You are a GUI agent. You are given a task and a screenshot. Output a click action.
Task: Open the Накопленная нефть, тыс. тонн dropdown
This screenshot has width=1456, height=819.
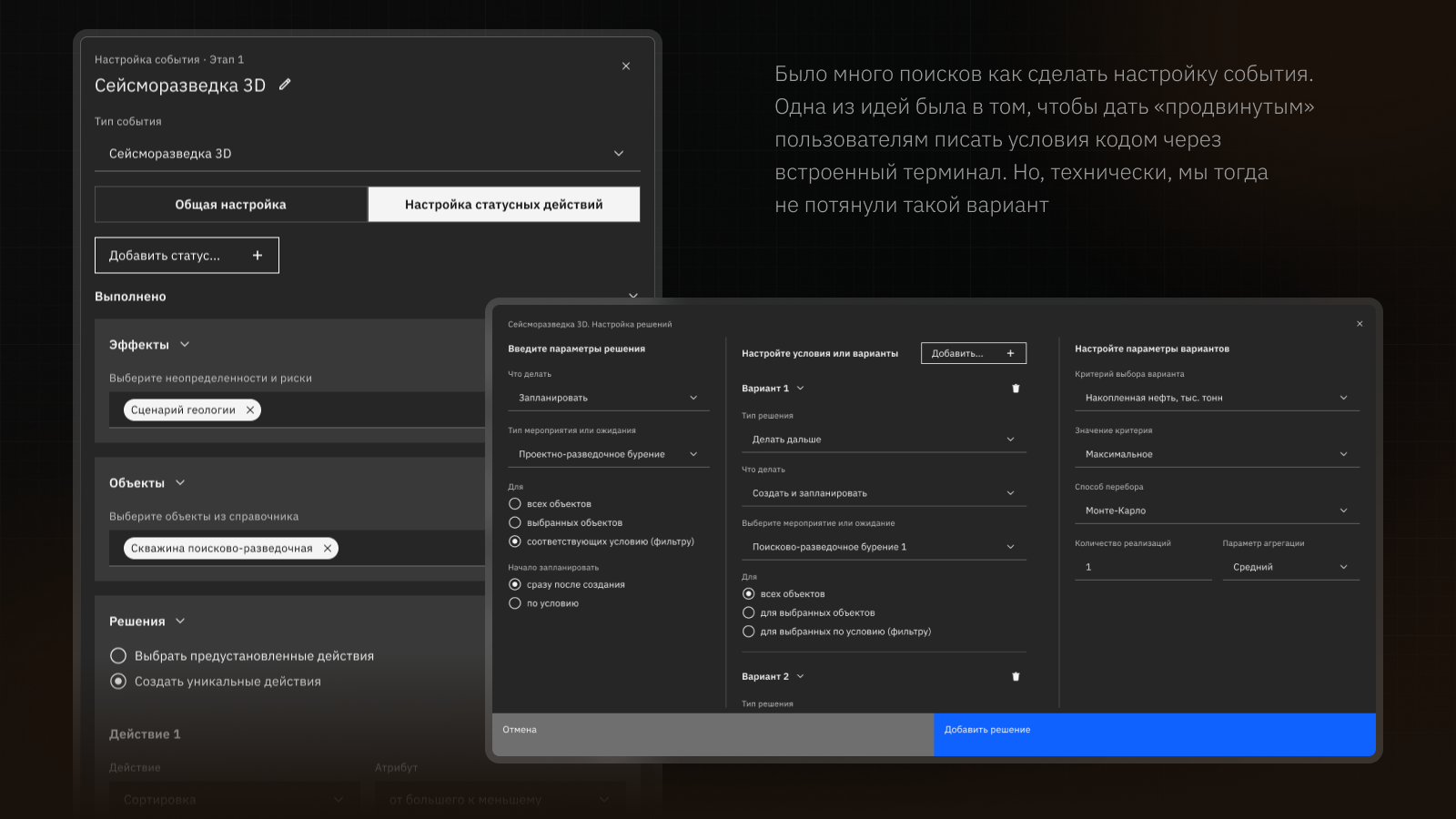click(x=1218, y=398)
